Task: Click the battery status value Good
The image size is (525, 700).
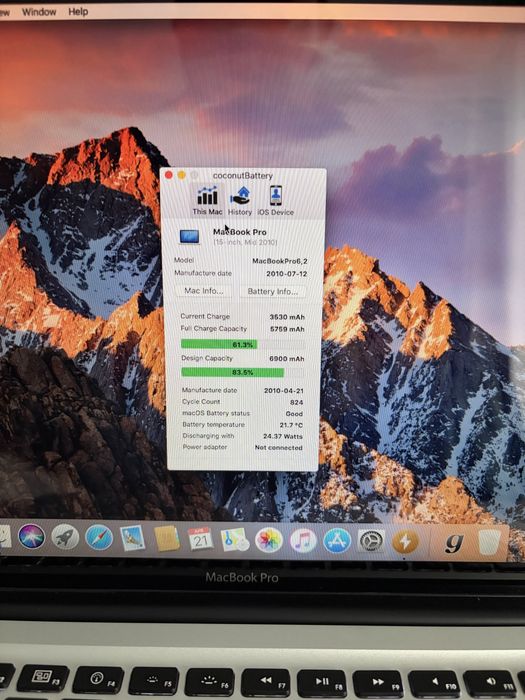Action: tap(294, 414)
